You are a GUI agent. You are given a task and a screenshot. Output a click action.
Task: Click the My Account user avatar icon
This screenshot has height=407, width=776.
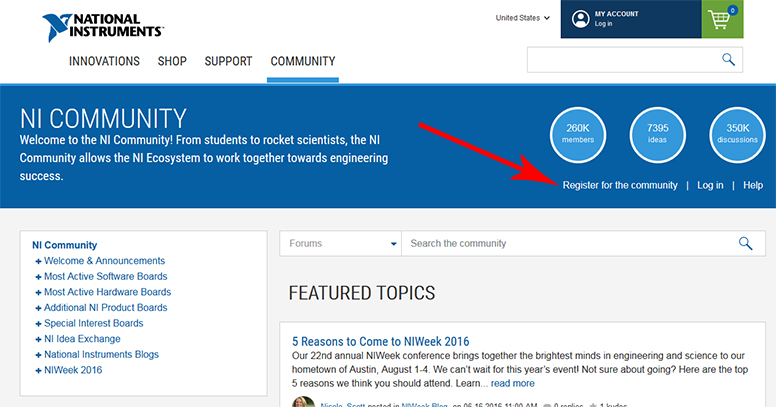coord(580,19)
